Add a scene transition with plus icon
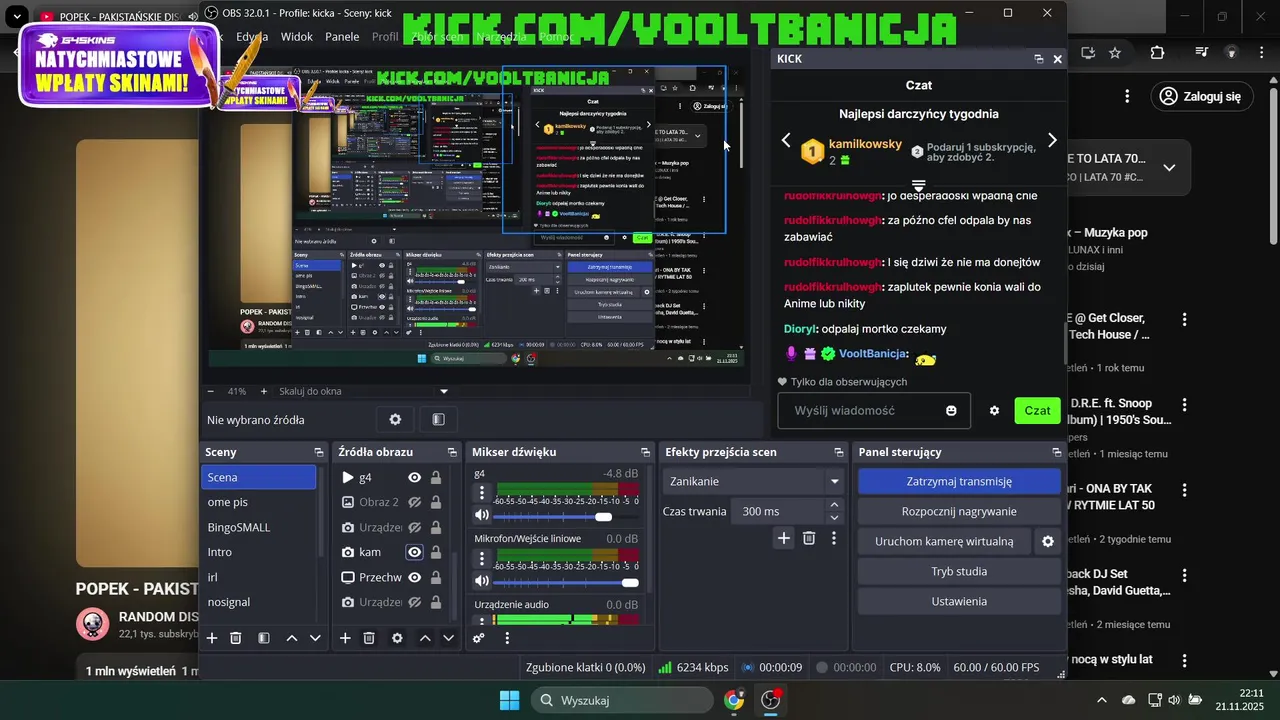This screenshot has width=1280, height=720. (784, 538)
